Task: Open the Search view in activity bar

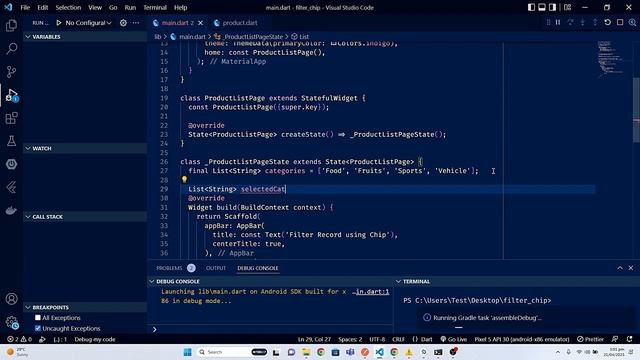Action: coord(11,49)
